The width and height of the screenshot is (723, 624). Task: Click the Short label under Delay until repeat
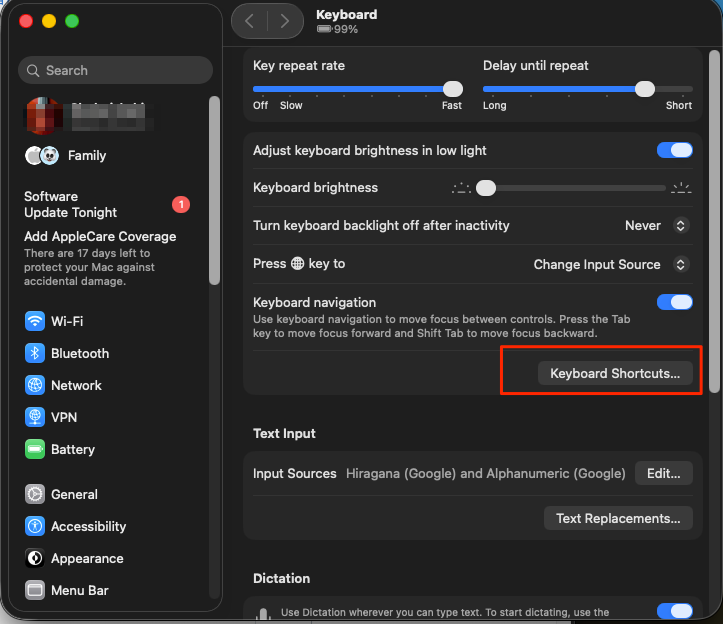coord(679,106)
